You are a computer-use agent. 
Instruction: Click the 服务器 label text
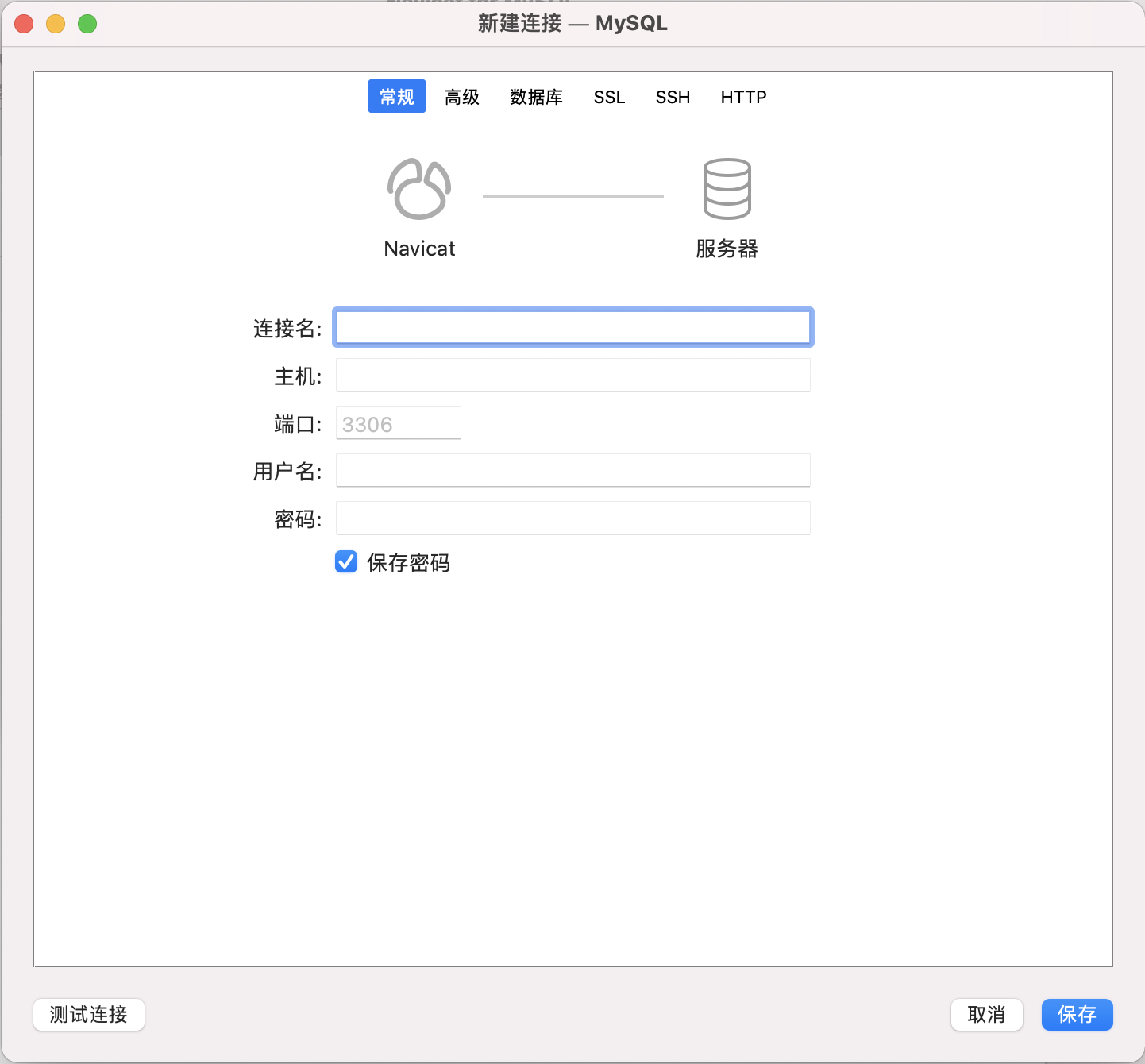point(727,249)
